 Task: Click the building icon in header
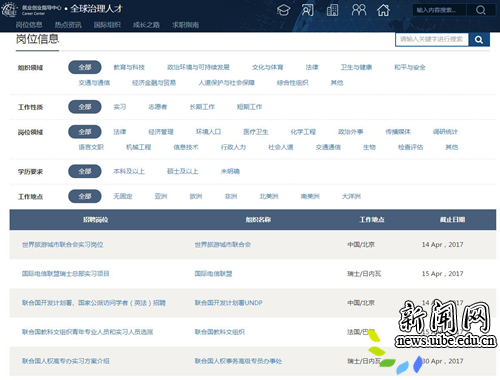point(332,10)
